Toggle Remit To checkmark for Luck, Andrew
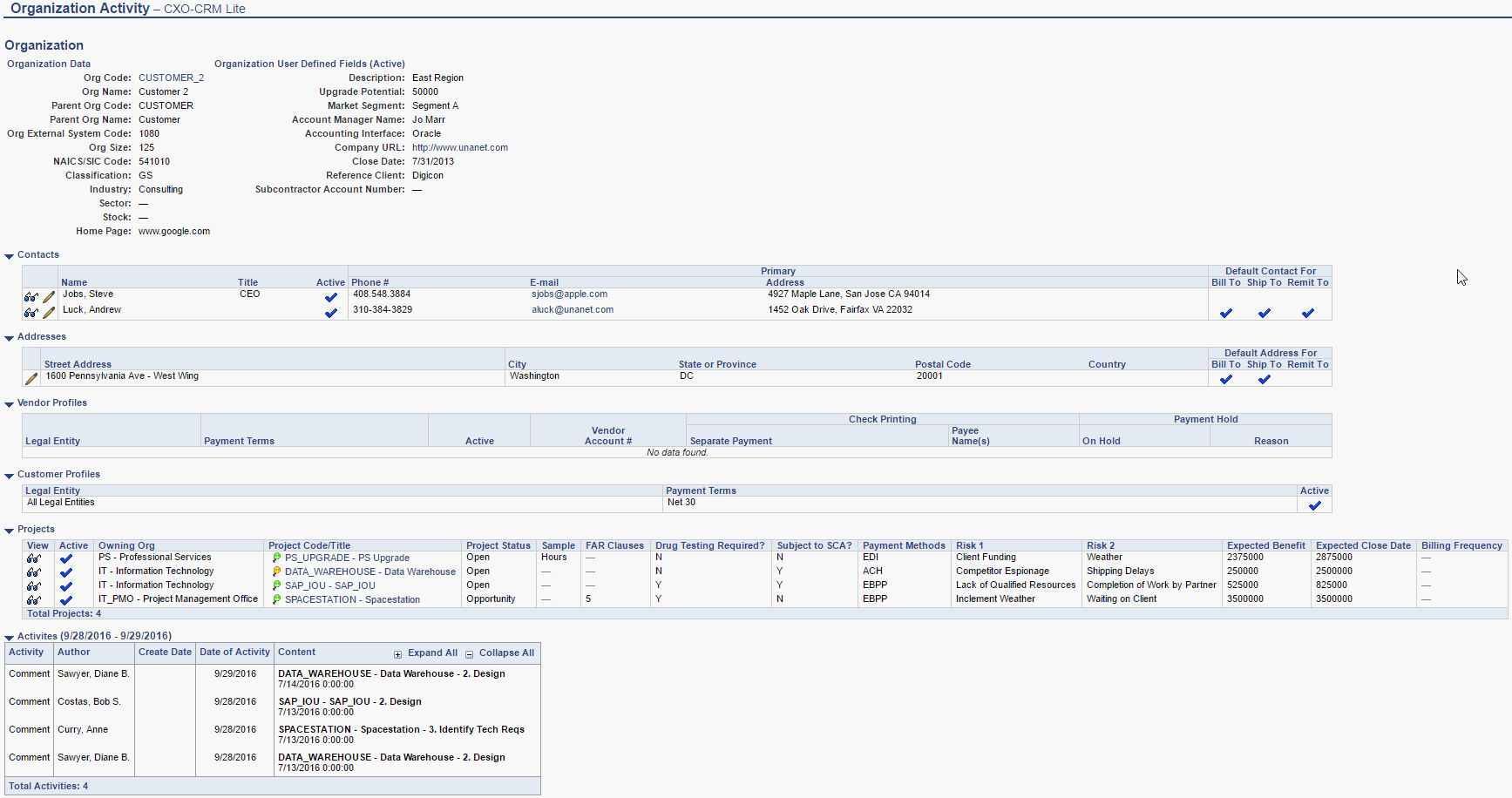1512x798 pixels. [1307, 312]
